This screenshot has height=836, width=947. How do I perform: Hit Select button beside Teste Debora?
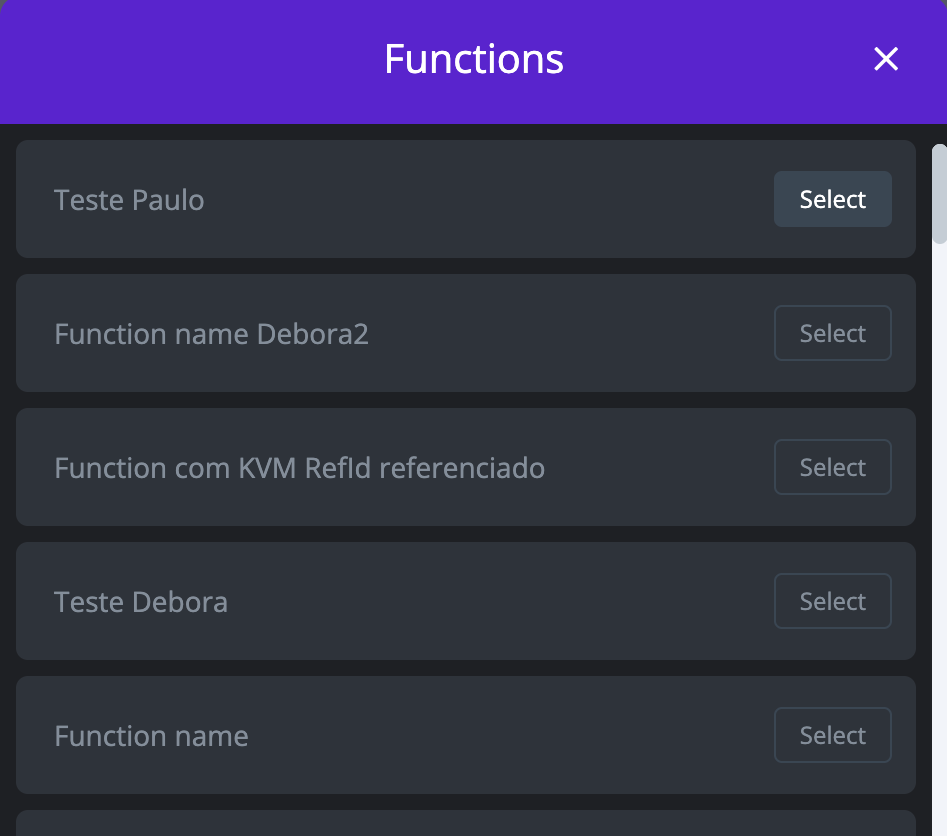(x=832, y=601)
